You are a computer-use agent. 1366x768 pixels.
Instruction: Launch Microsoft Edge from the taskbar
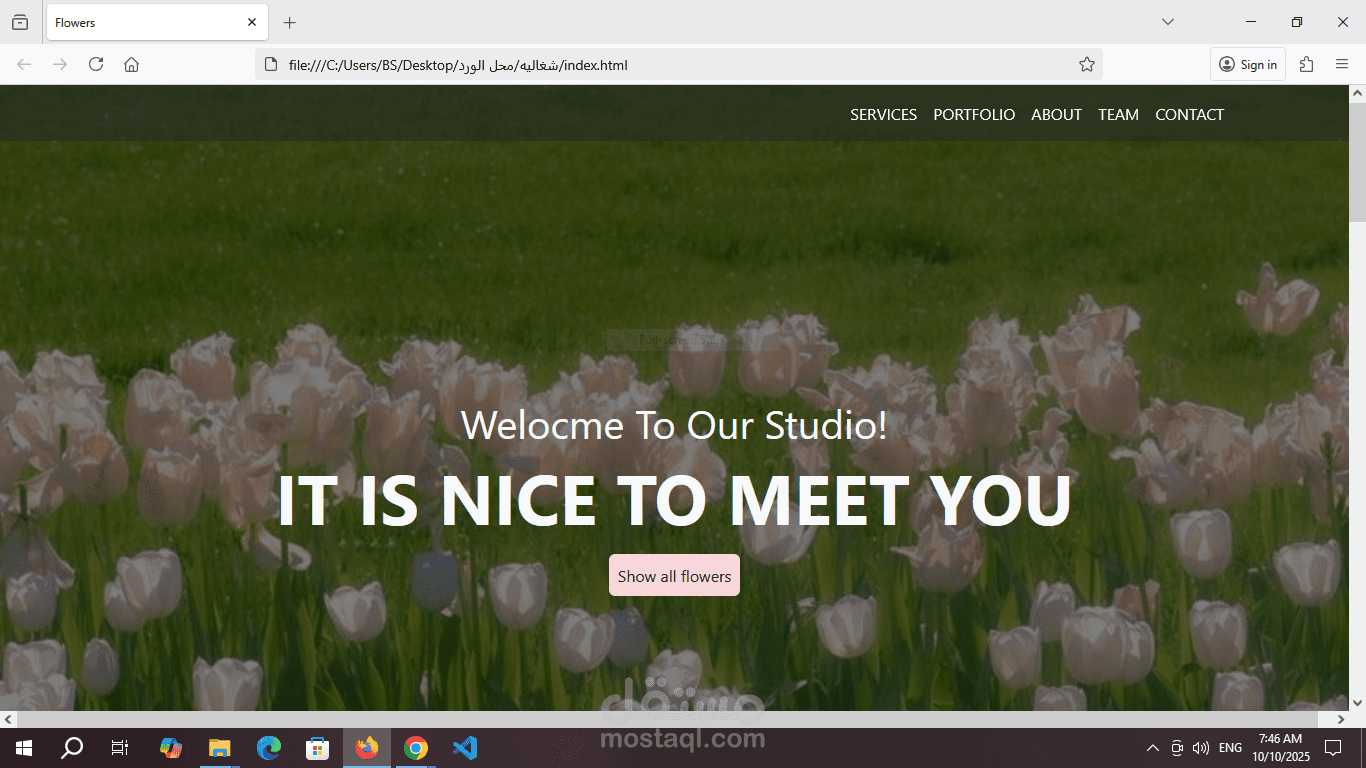268,748
